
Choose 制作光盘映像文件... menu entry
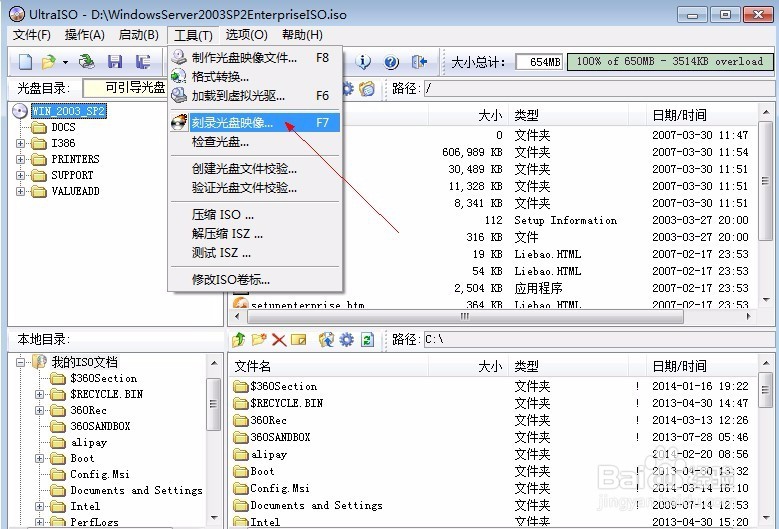tap(255, 58)
